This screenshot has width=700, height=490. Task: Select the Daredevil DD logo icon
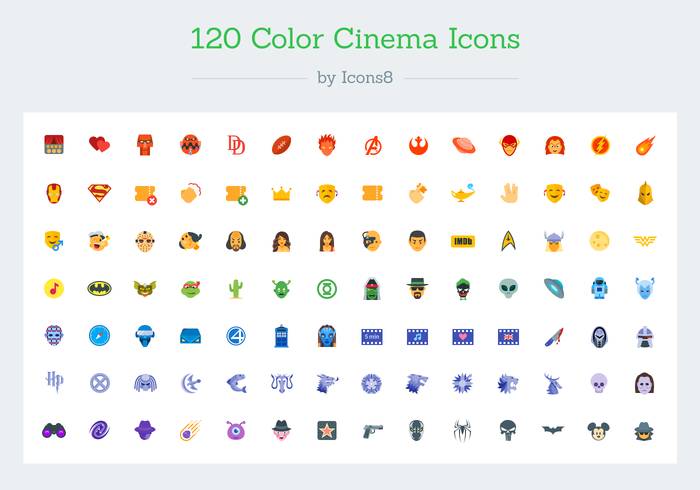236,145
